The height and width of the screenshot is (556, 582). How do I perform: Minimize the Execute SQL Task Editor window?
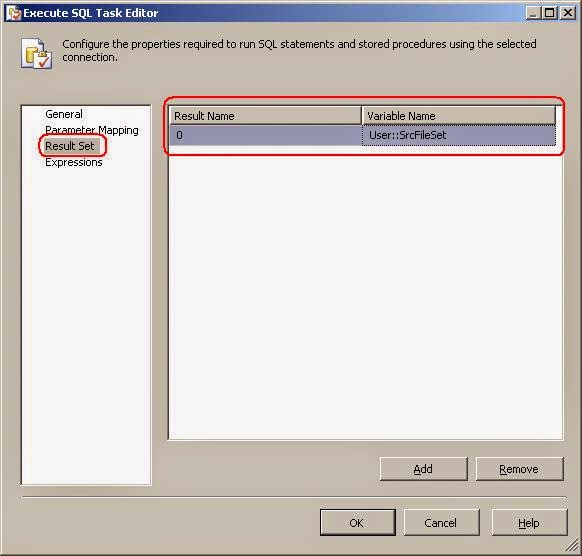coord(533,13)
